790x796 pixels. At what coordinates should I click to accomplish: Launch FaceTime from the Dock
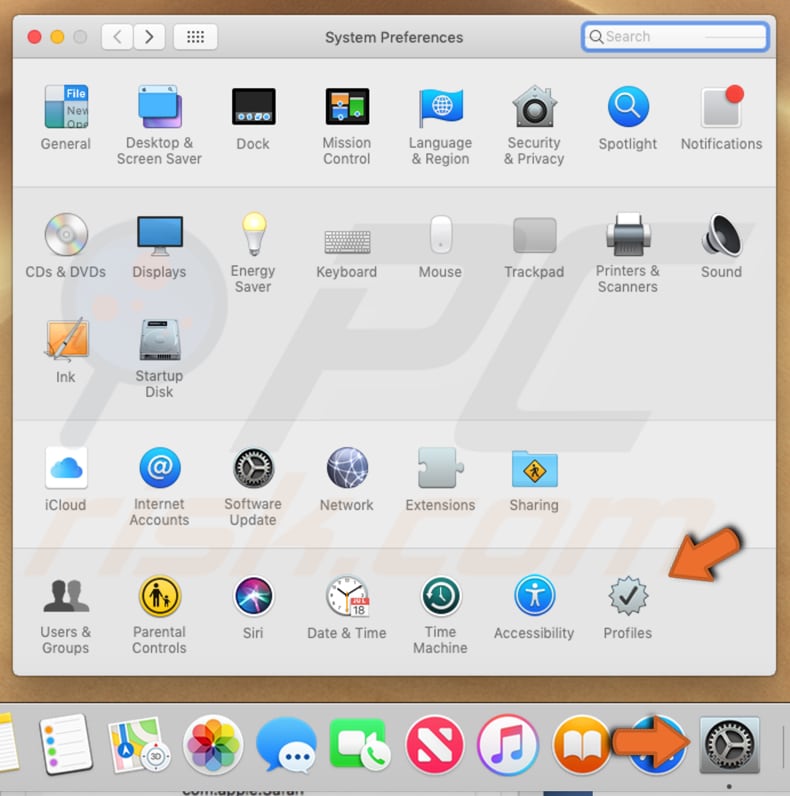(x=360, y=744)
